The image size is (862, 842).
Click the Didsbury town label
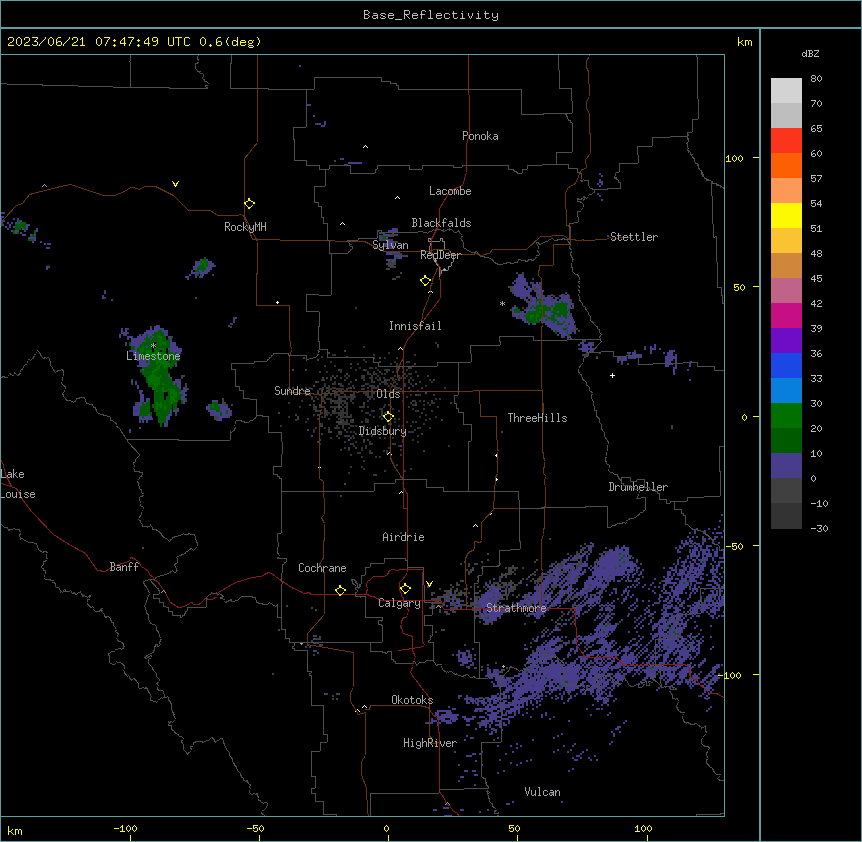tap(382, 431)
